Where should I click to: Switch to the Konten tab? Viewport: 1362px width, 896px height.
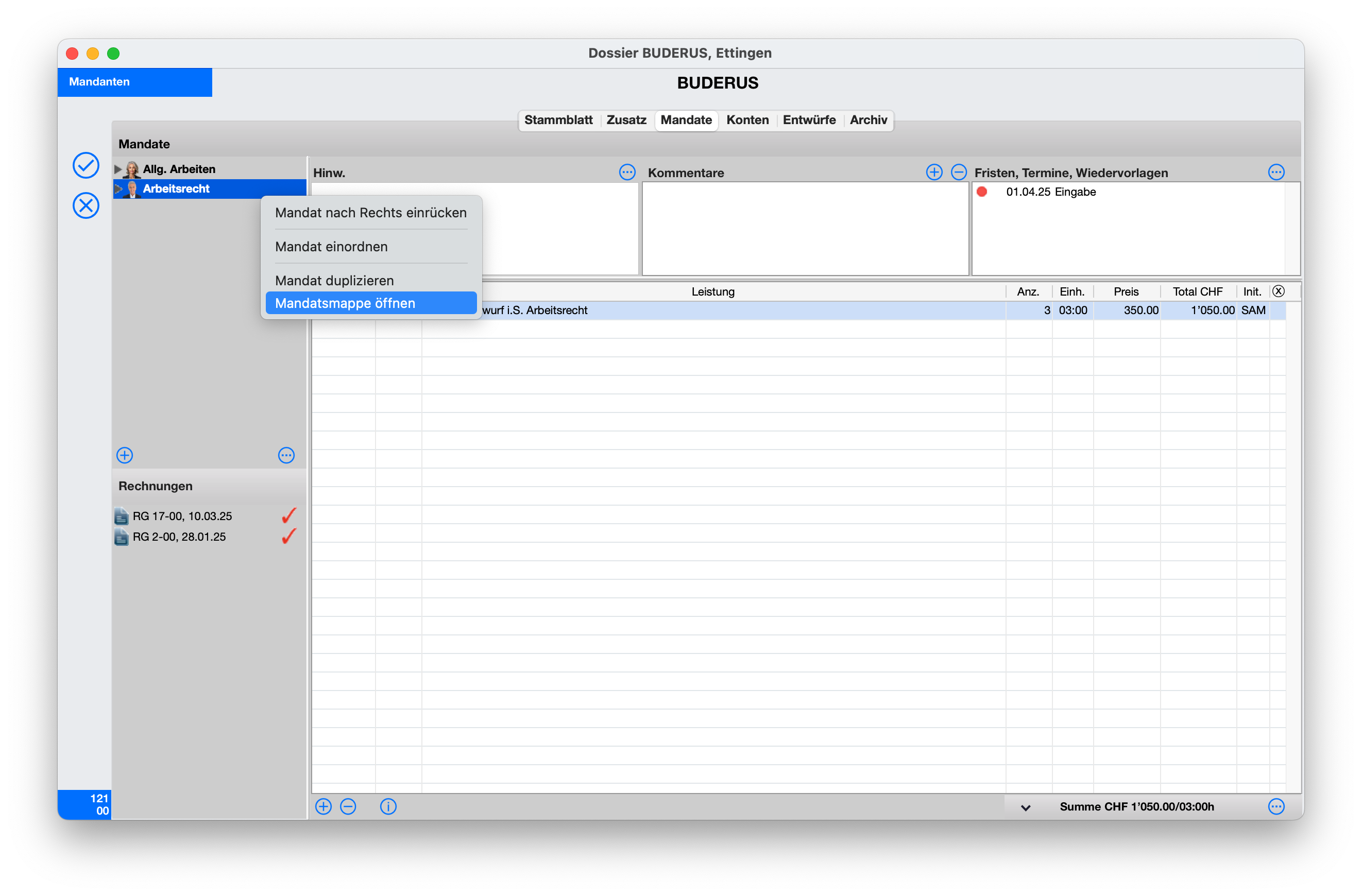click(x=747, y=120)
